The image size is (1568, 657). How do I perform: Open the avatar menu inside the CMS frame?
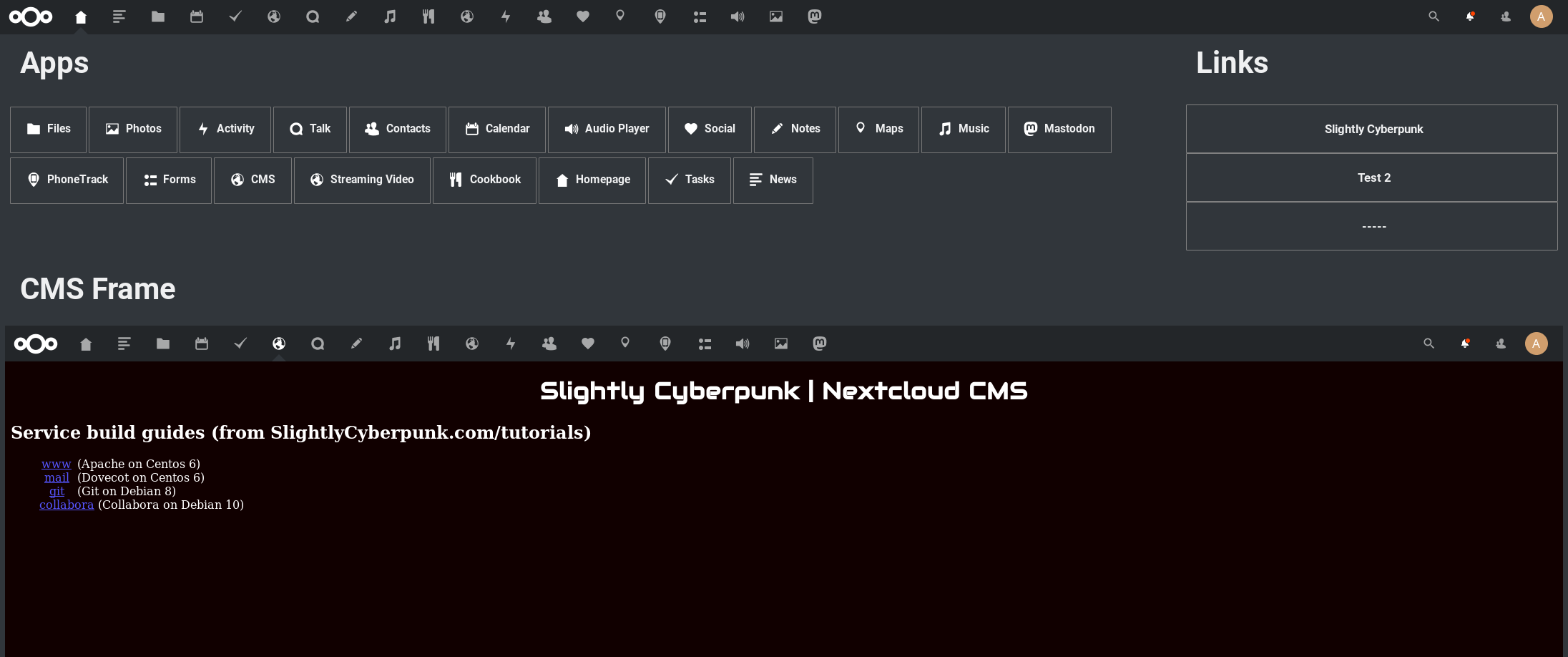coord(1536,344)
